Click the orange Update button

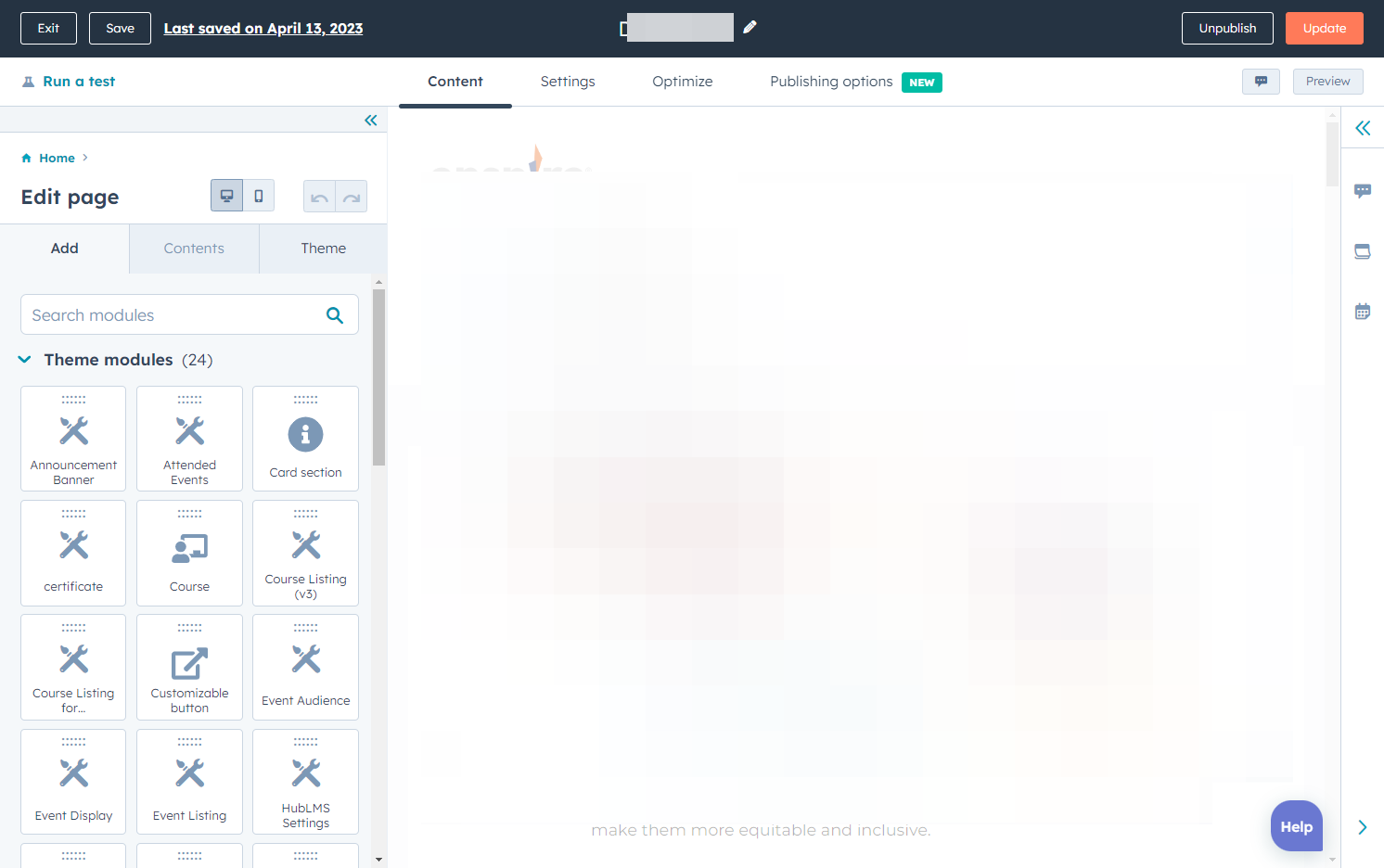[1324, 29]
